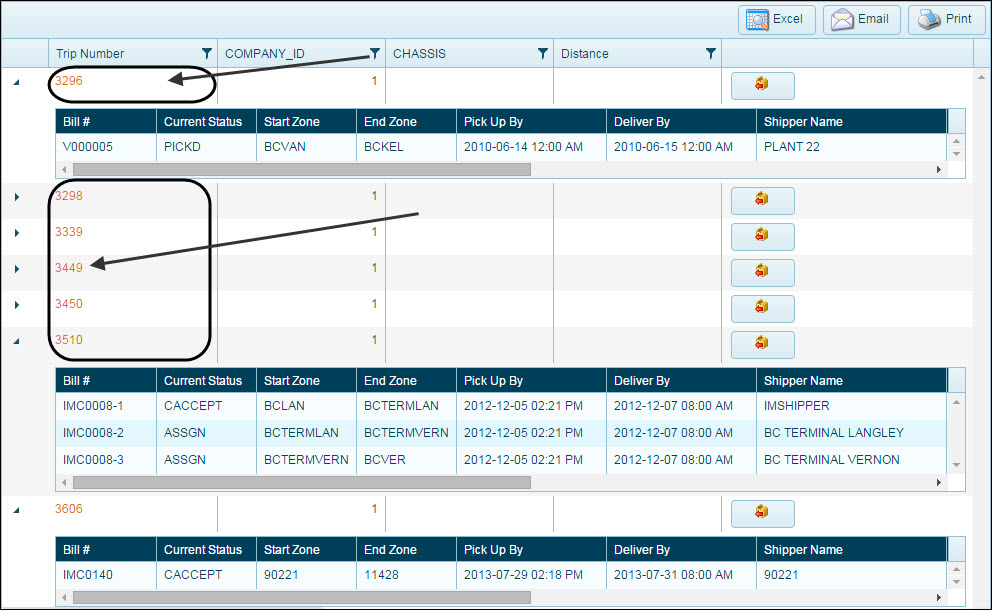Collapse the trip 3296 row
The width and height of the screenshot is (992, 610).
pos(16,82)
